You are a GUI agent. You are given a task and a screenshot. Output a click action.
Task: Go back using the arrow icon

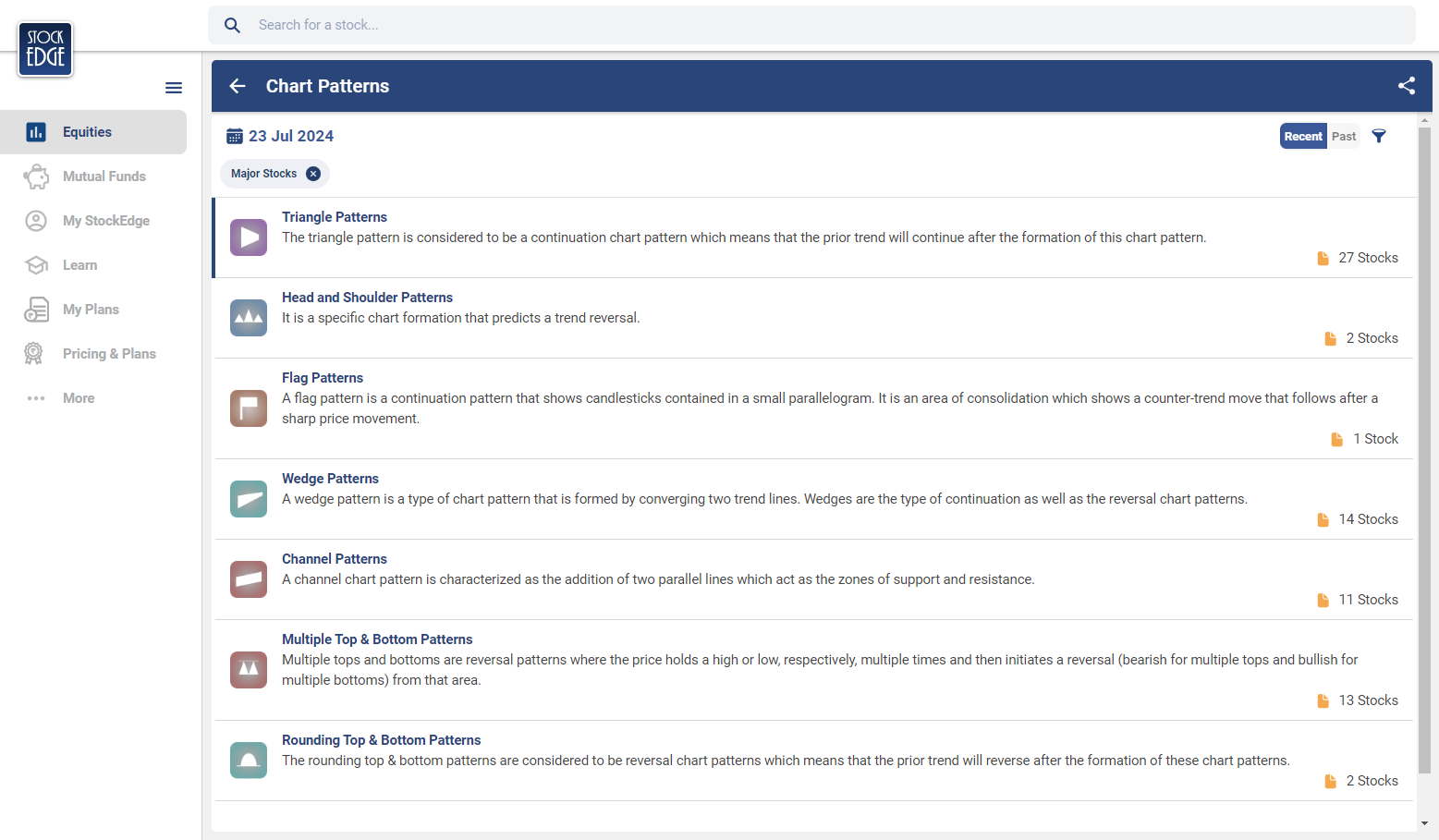pos(238,86)
